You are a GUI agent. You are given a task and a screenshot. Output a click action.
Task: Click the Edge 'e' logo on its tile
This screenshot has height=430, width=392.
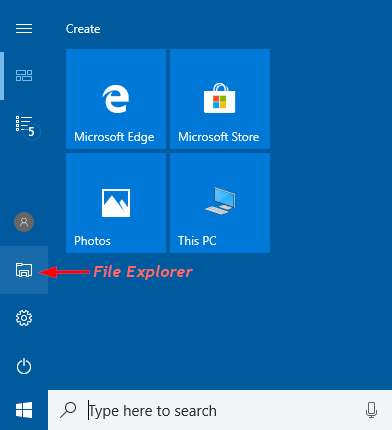click(x=116, y=99)
